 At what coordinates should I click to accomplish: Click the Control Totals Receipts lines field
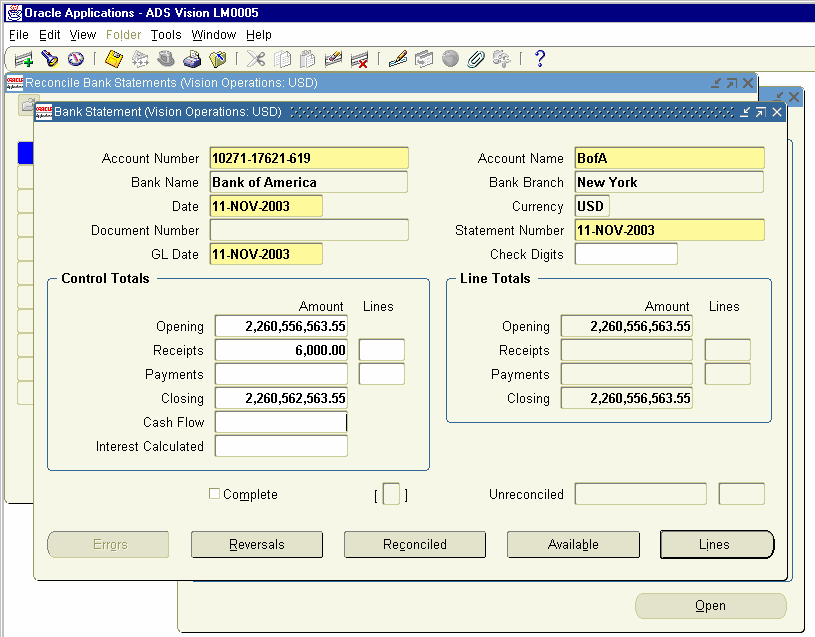point(382,350)
